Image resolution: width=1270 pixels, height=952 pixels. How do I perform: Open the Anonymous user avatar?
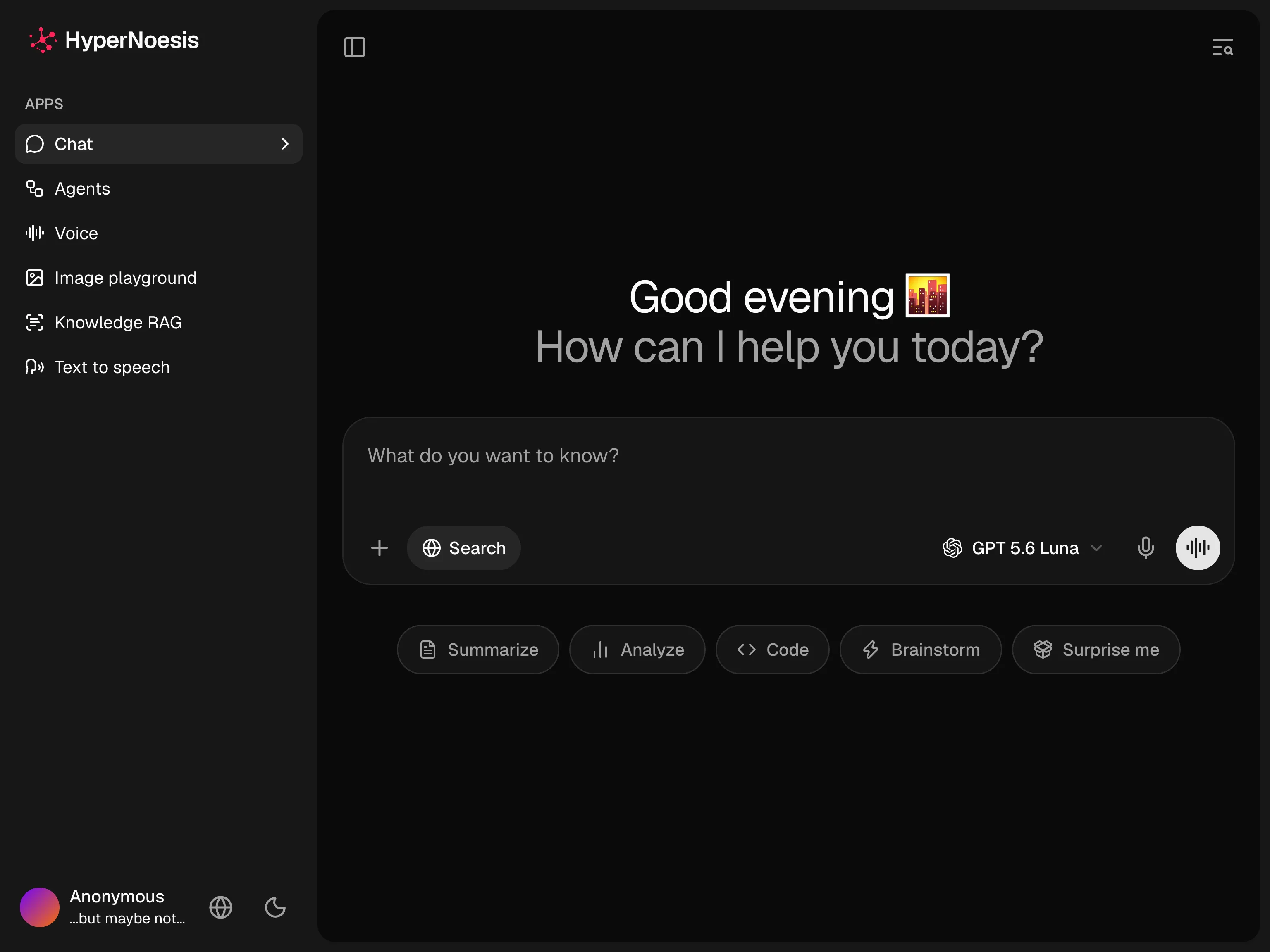(x=40, y=907)
